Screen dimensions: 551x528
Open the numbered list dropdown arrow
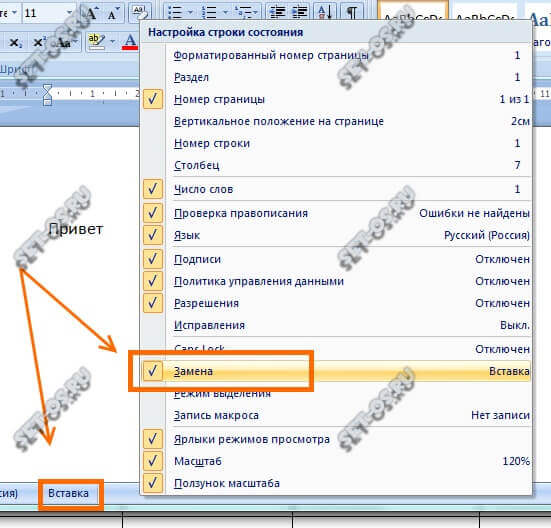click(225, 13)
